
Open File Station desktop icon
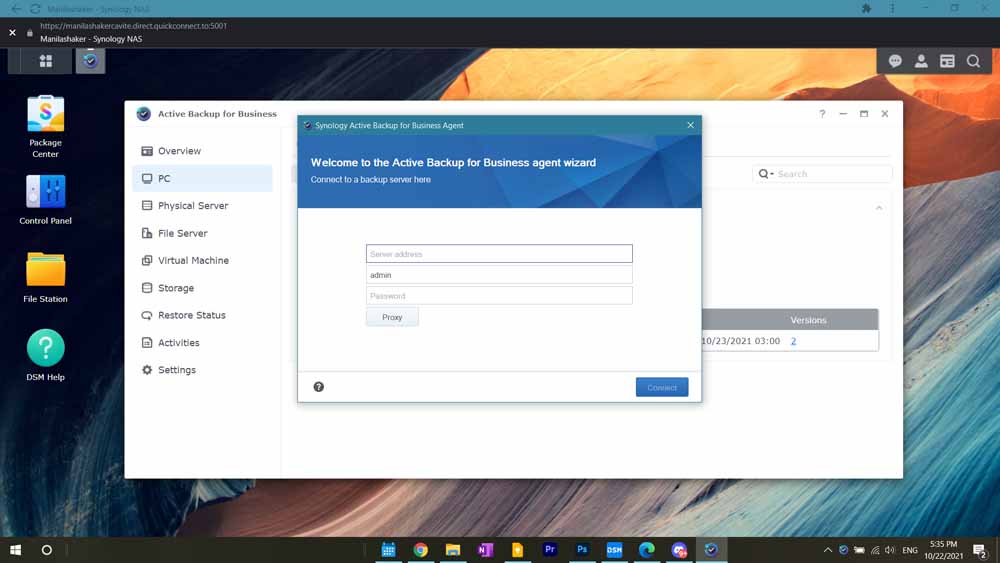[45, 277]
